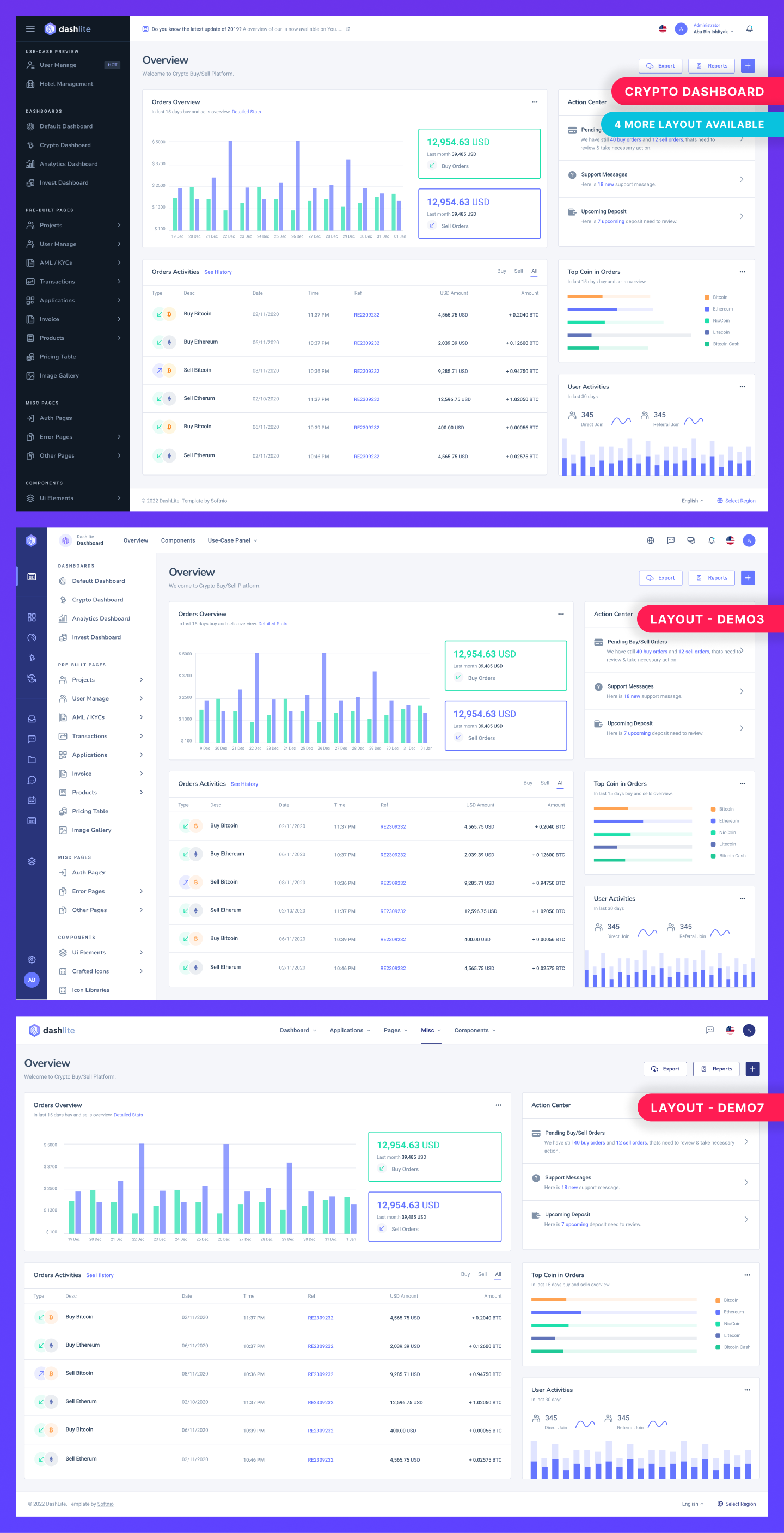
Task: Click the Export button in top Overview
Action: 660,66
